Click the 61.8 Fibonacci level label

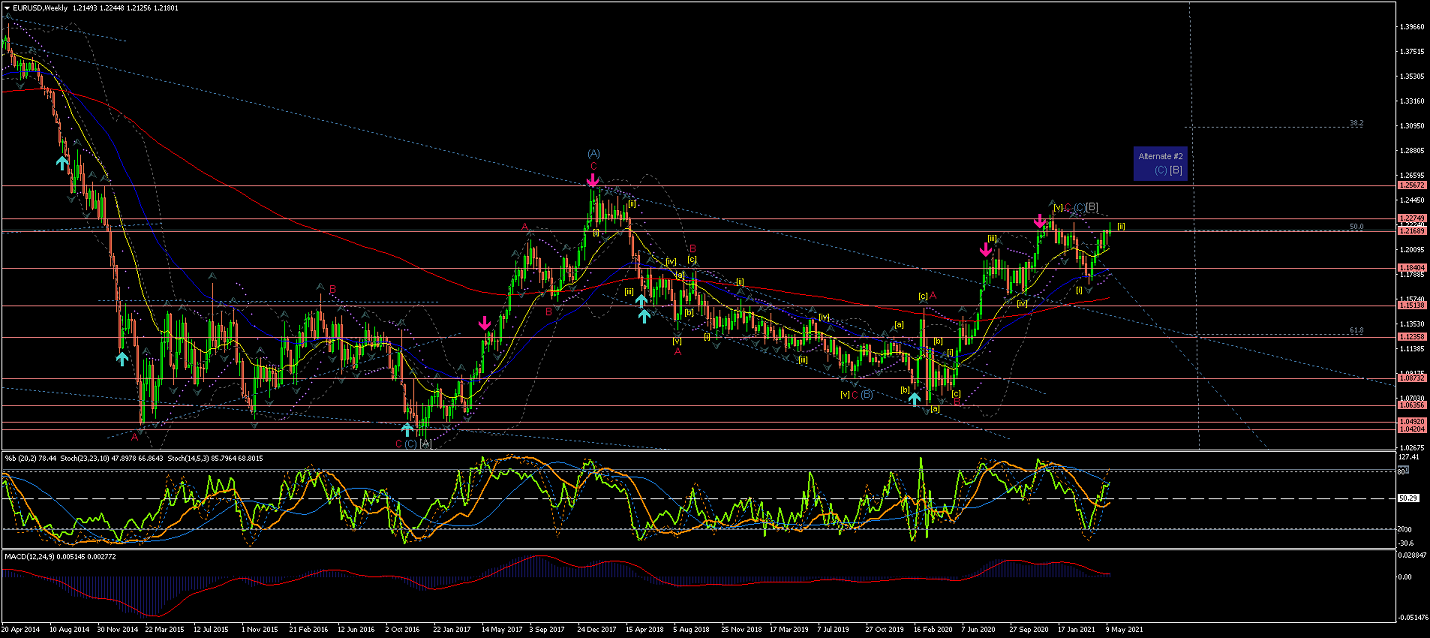1356,330
